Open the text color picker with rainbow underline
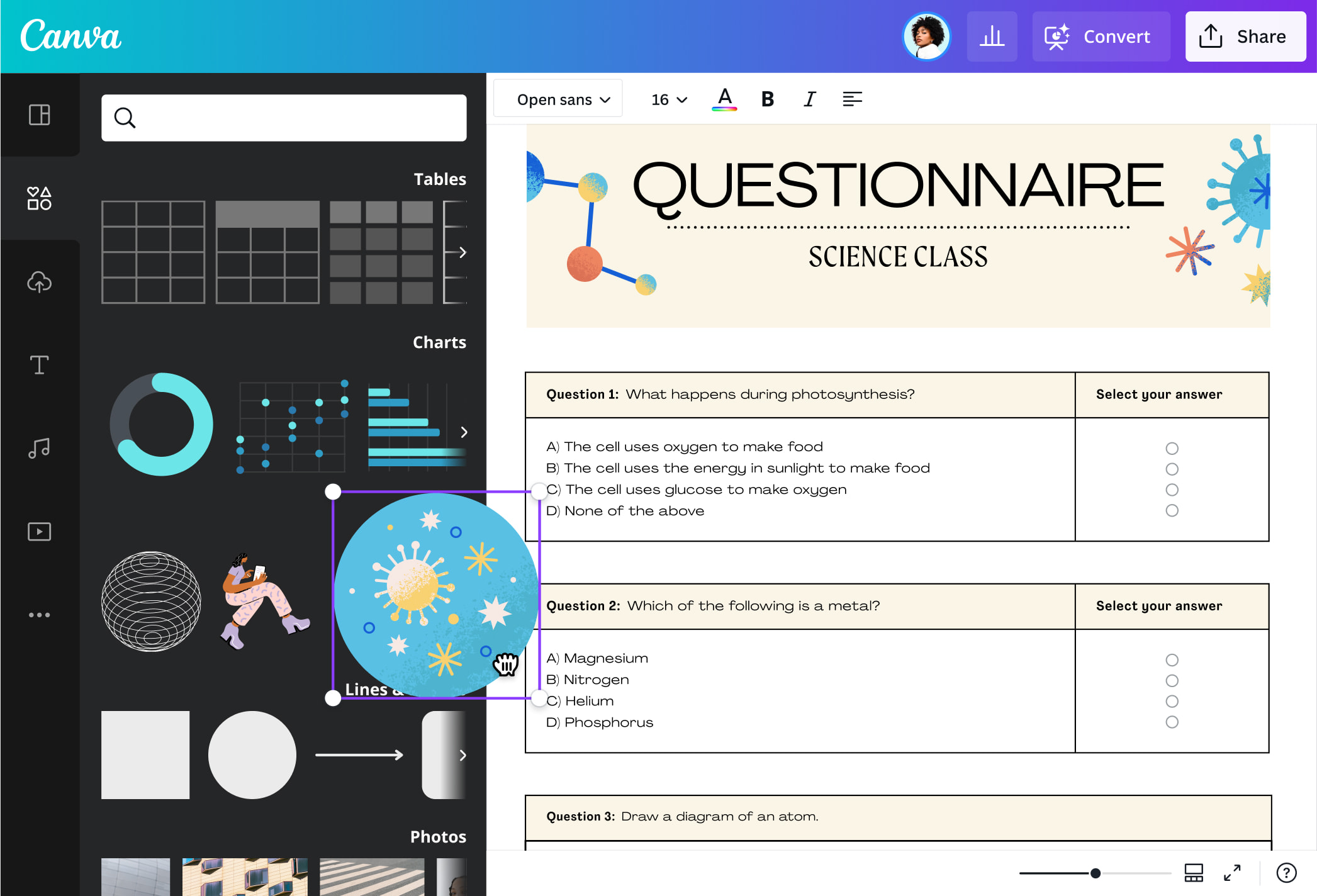The width and height of the screenshot is (1317, 896). pyautogui.click(x=724, y=99)
